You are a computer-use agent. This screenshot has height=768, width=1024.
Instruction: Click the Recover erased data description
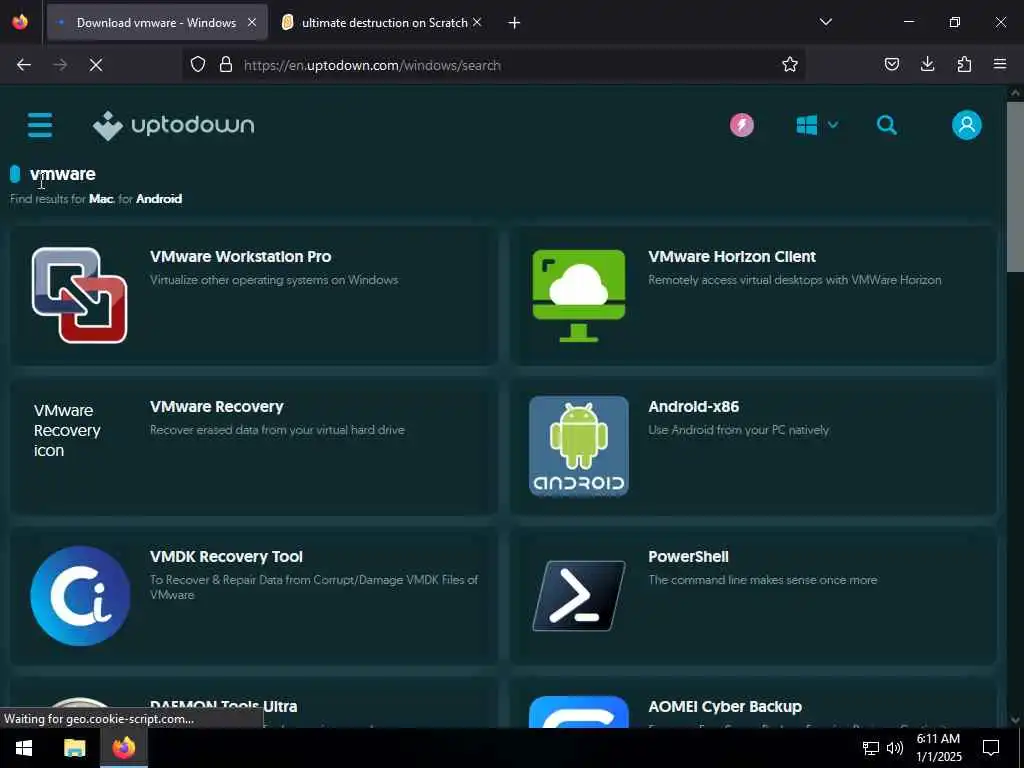pyautogui.click(x=277, y=430)
